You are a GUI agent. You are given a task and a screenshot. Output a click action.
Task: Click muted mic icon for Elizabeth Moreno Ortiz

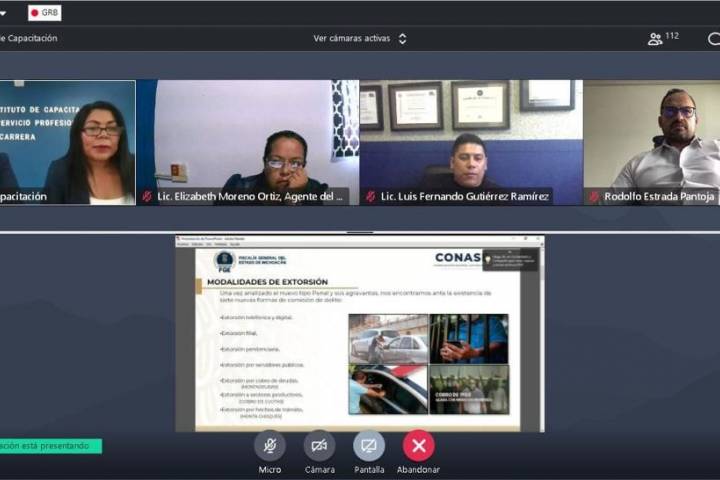click(x=147, y=197)
